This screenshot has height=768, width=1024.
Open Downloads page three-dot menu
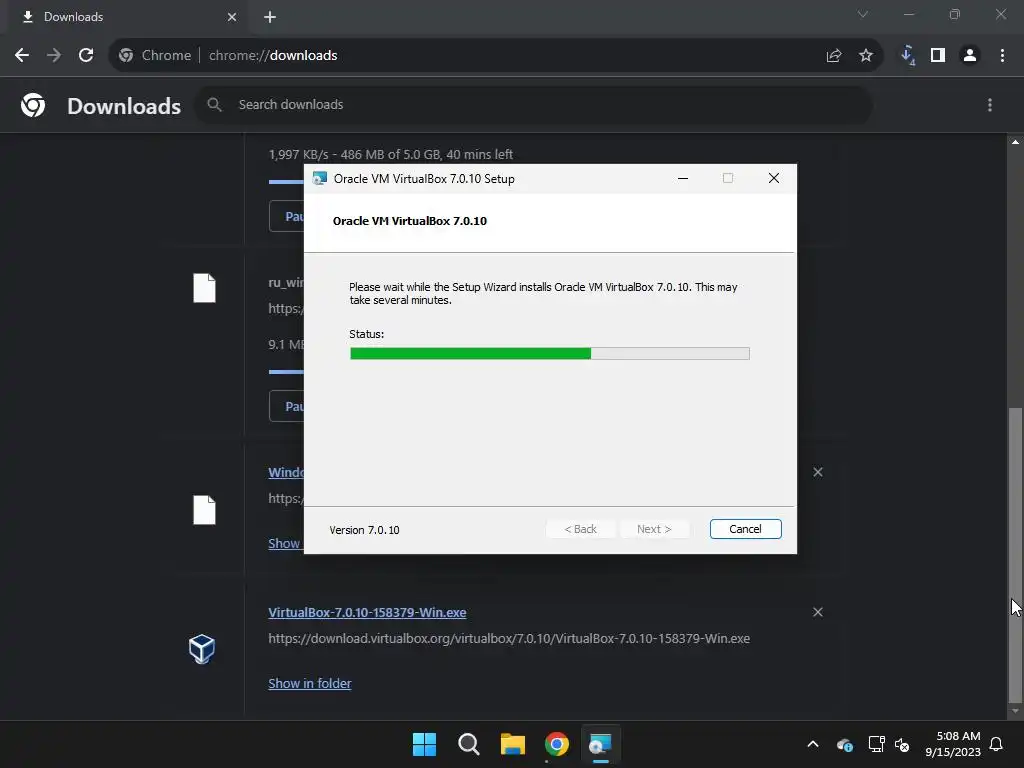point(990,105)
